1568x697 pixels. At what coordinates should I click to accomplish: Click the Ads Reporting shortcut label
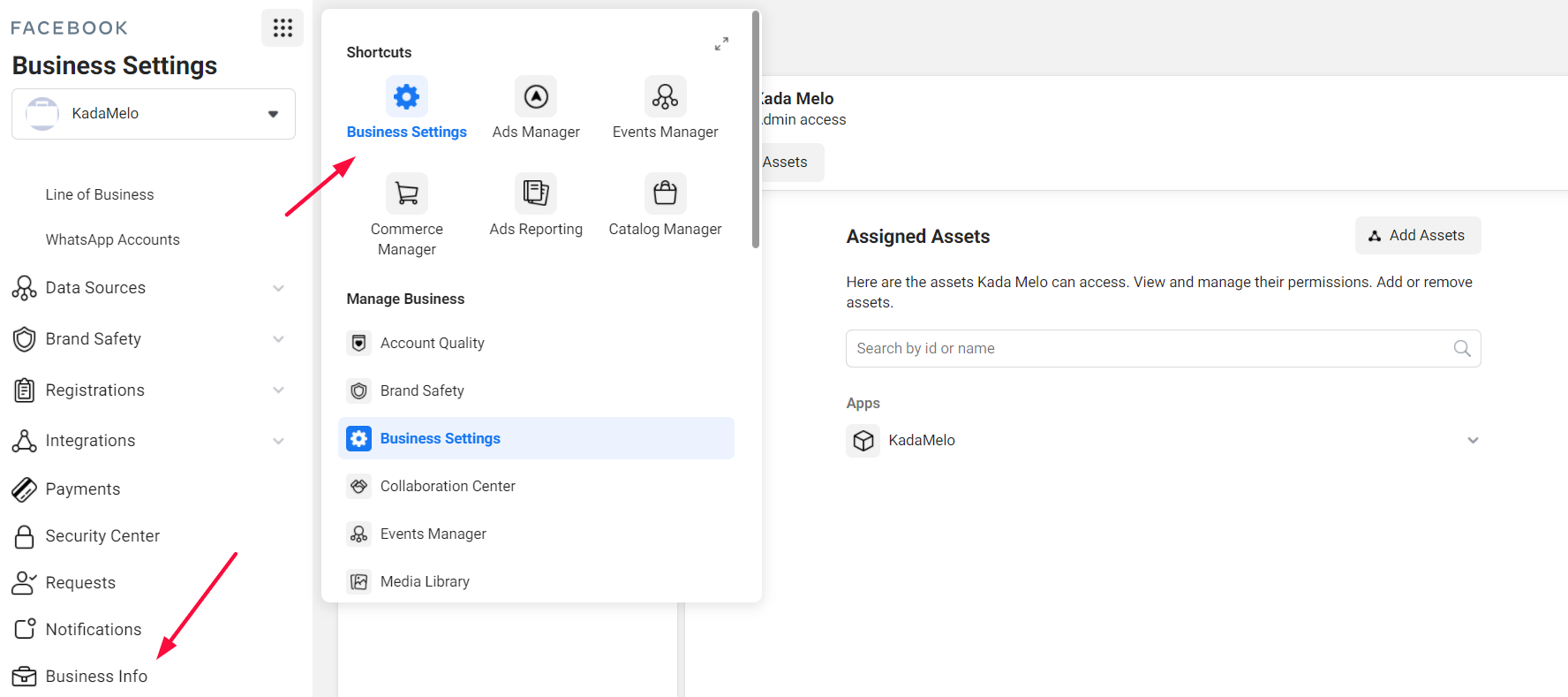[536, 229]
